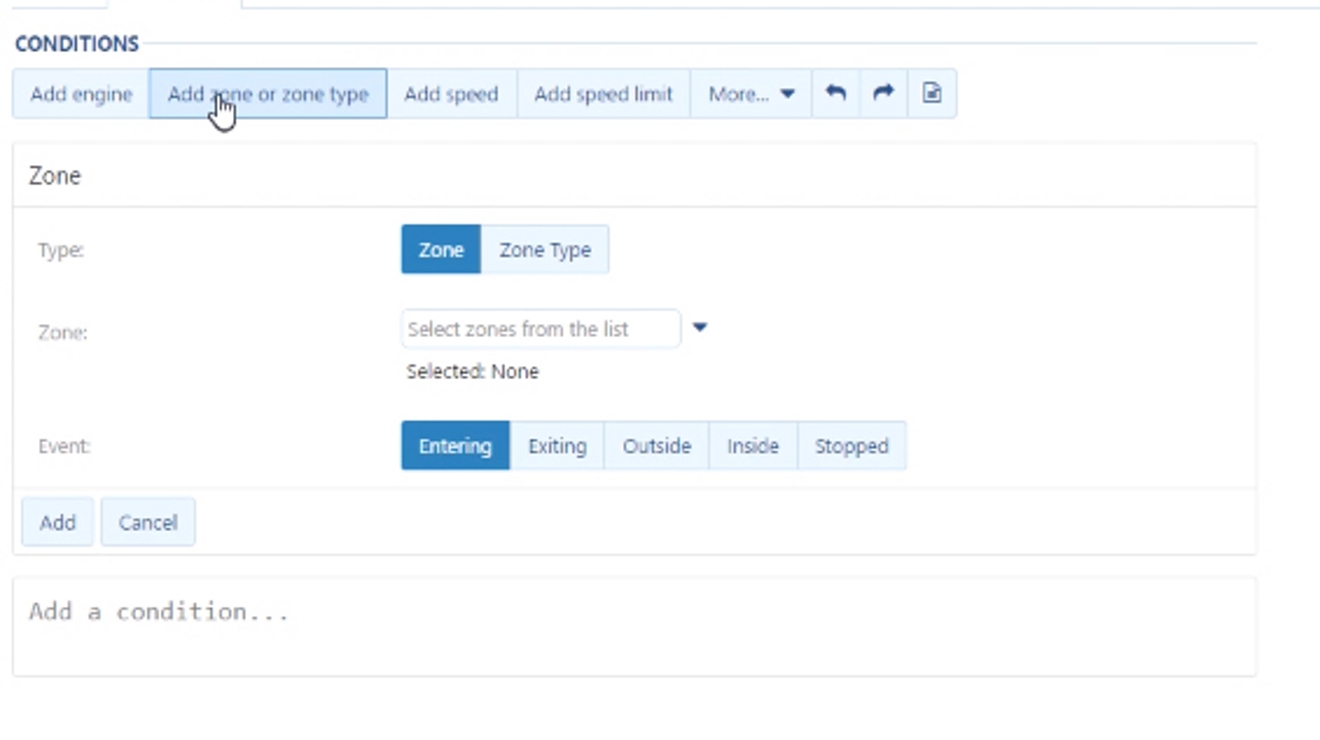Click the undo arrow icon

click(835, 94)
